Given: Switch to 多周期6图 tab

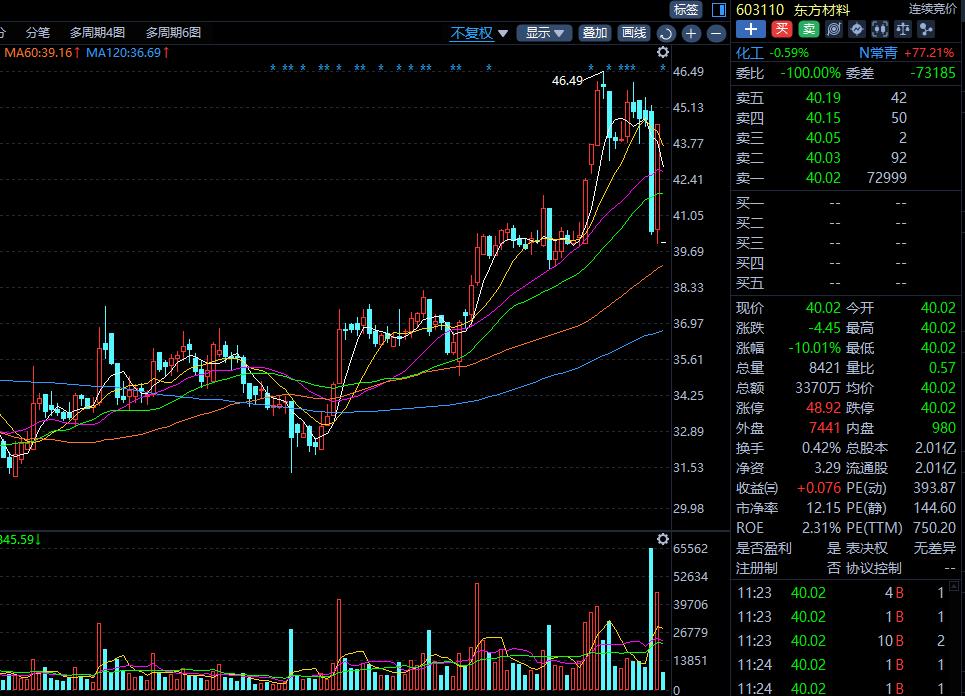Looking at the screenshot, I should [x=173, y=32].
